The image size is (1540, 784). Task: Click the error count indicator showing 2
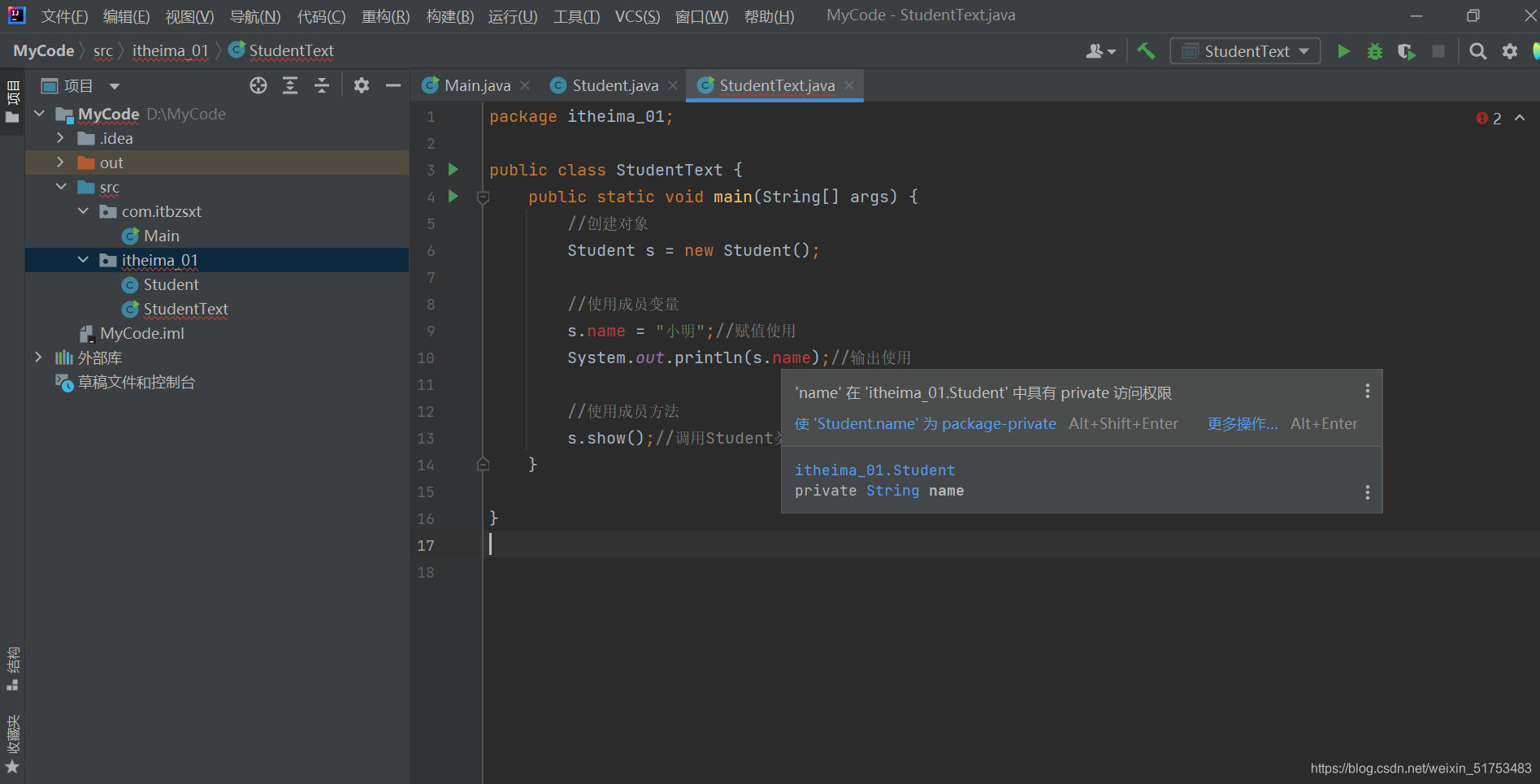point(1489,118)
